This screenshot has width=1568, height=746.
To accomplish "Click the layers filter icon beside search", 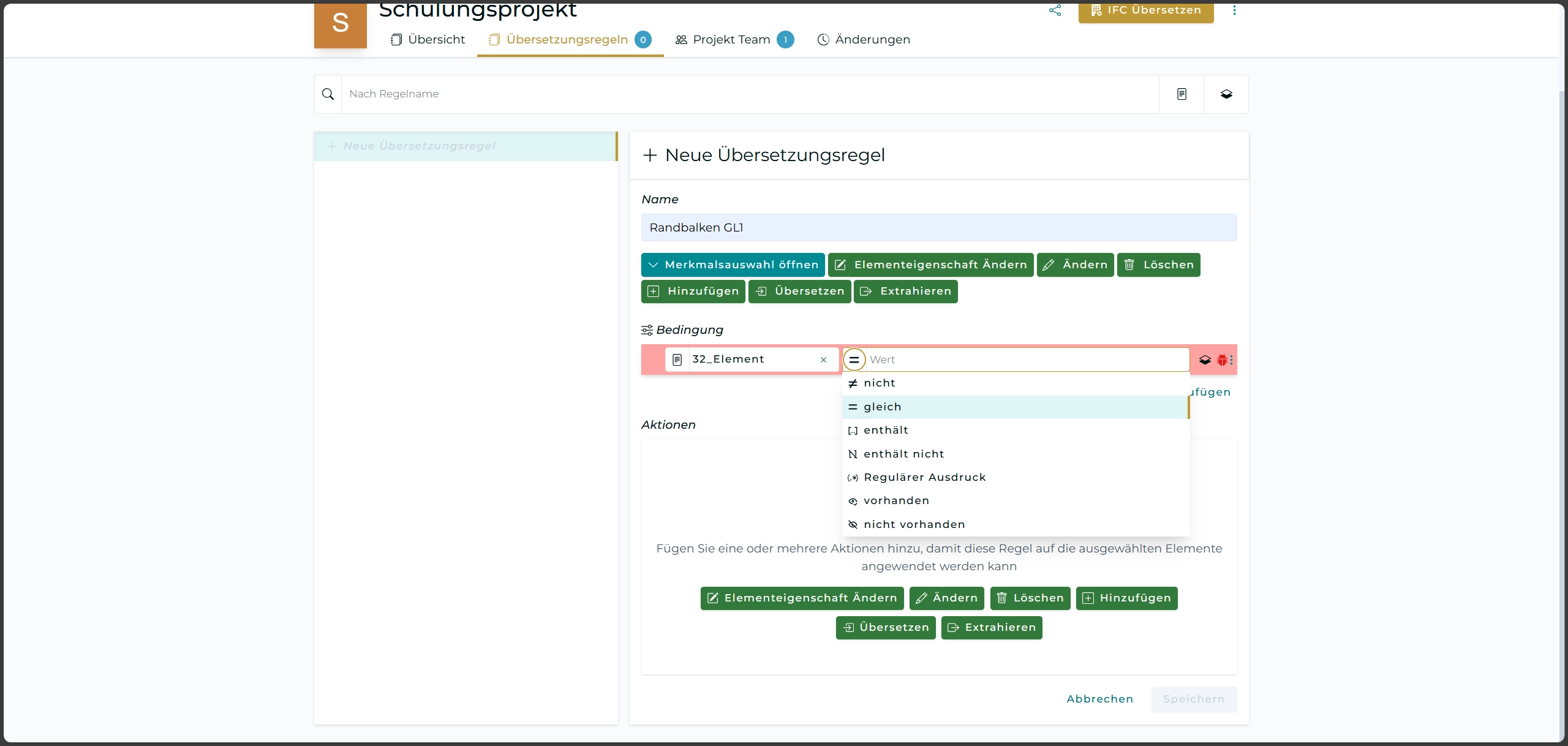I will point(1226,94).
